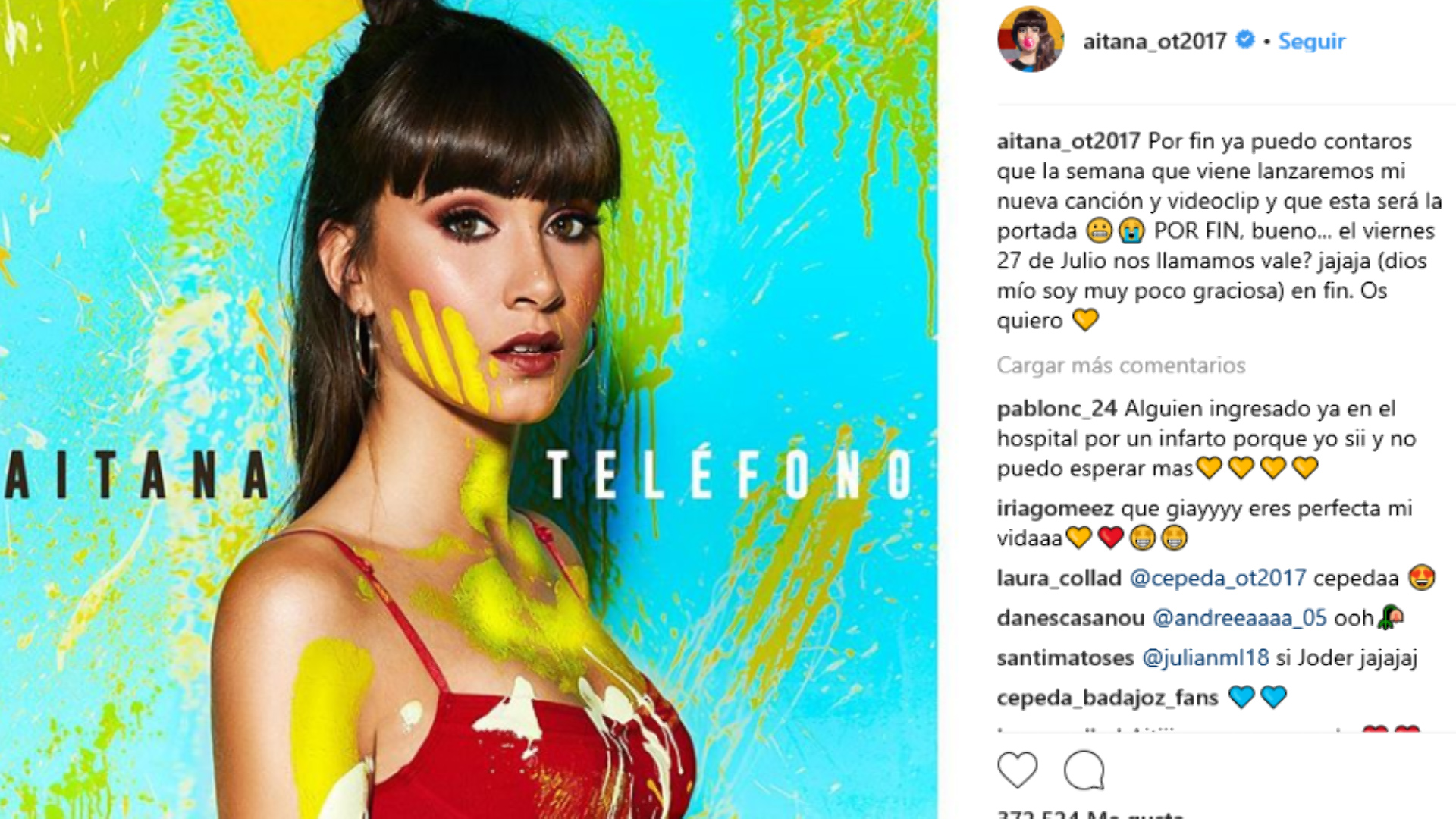Click the TELÉFONO title on the cover
Viewport: 1456px width, 819px height.
pos(729,475)
